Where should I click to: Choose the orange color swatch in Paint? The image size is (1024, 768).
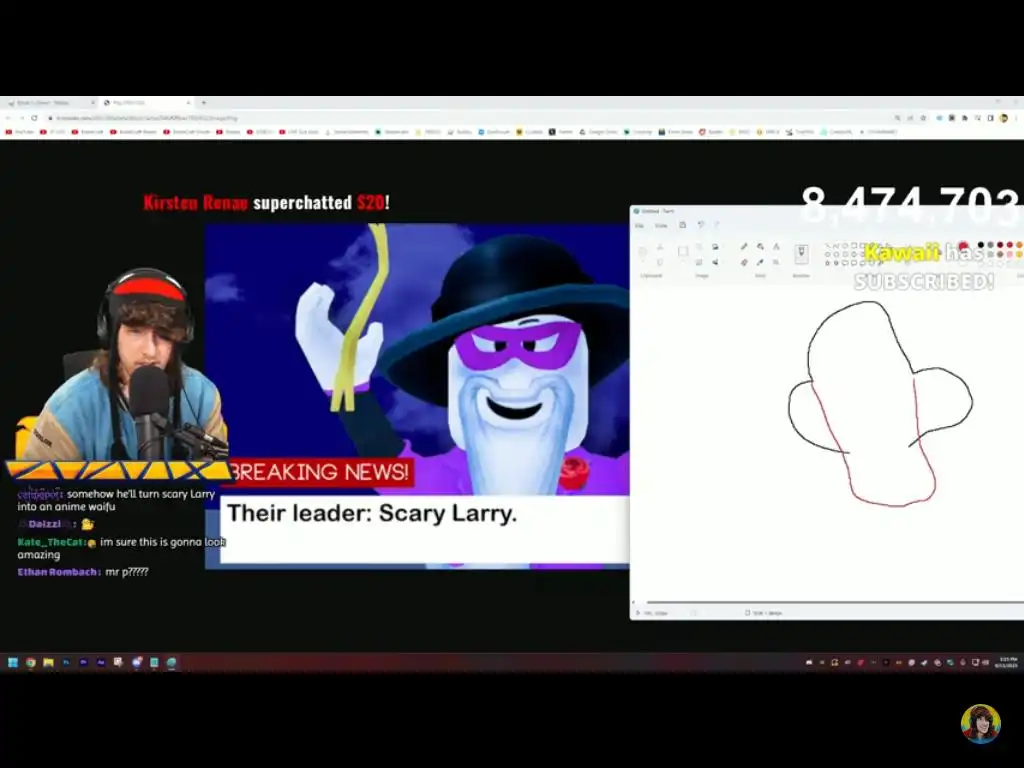pyautogui.click(x=1019, y=245)
